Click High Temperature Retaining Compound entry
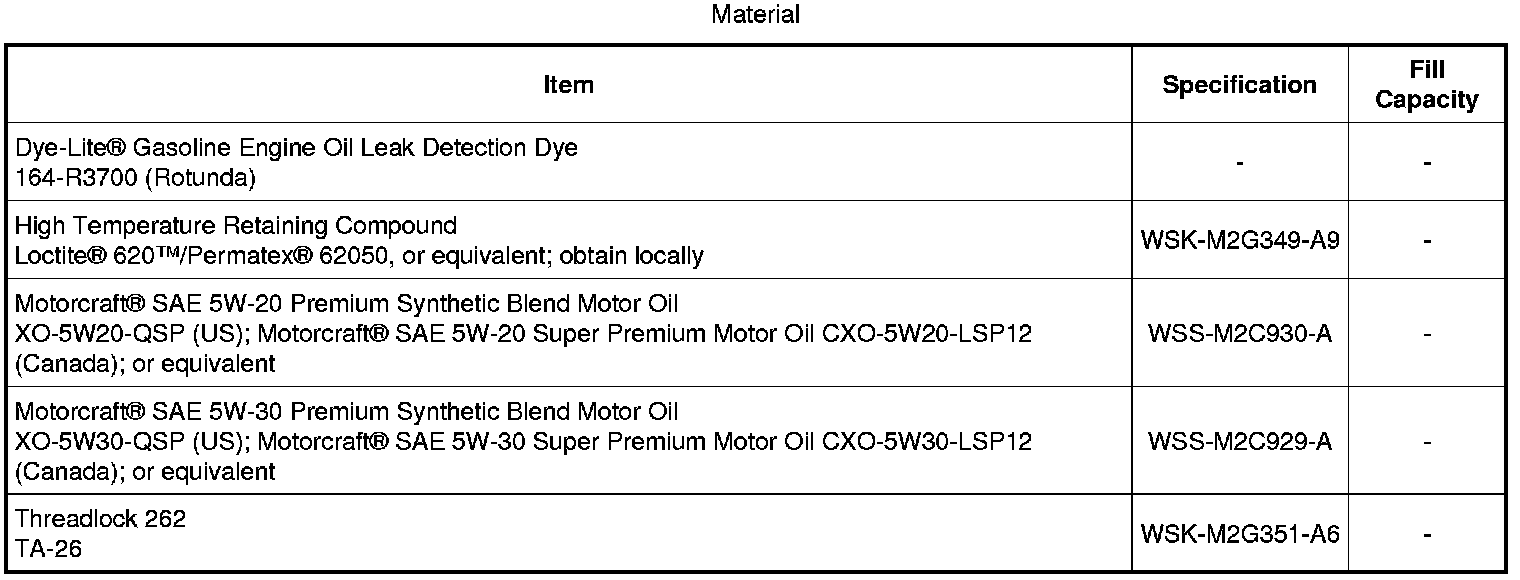The width and height of the screenshot is (1520, 580). pyautogui.click(x=236, y=225)
